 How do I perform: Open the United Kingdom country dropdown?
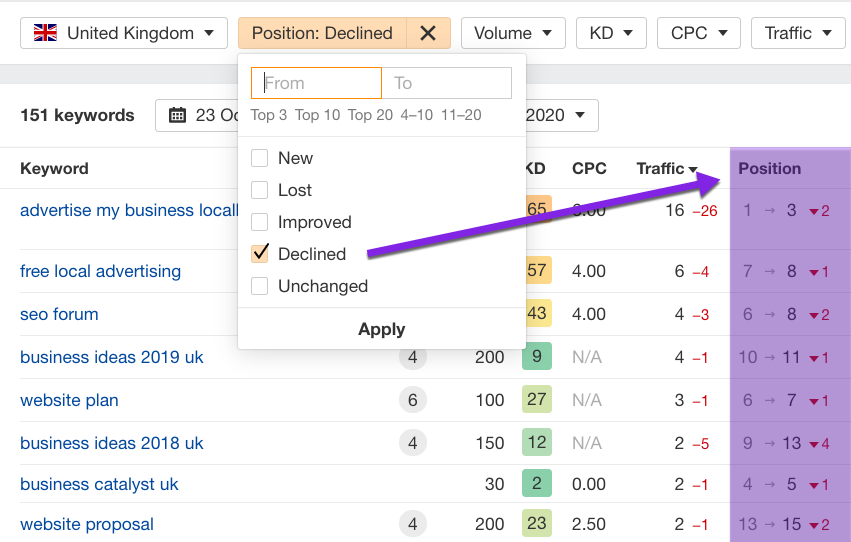click(124, 33)
